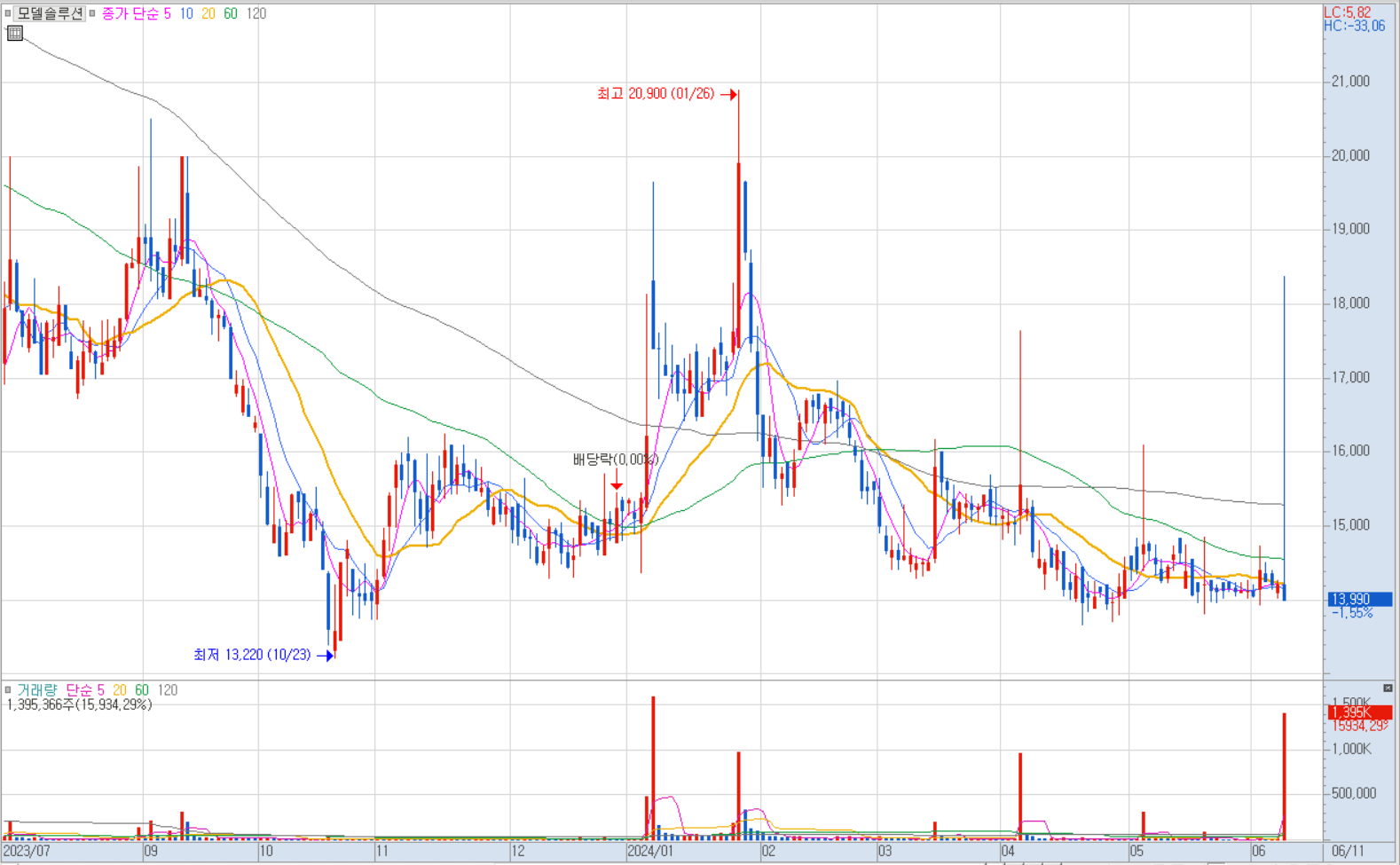Select the 120 volume moving average
This screenshot has width=1400, height=865.
168,689
